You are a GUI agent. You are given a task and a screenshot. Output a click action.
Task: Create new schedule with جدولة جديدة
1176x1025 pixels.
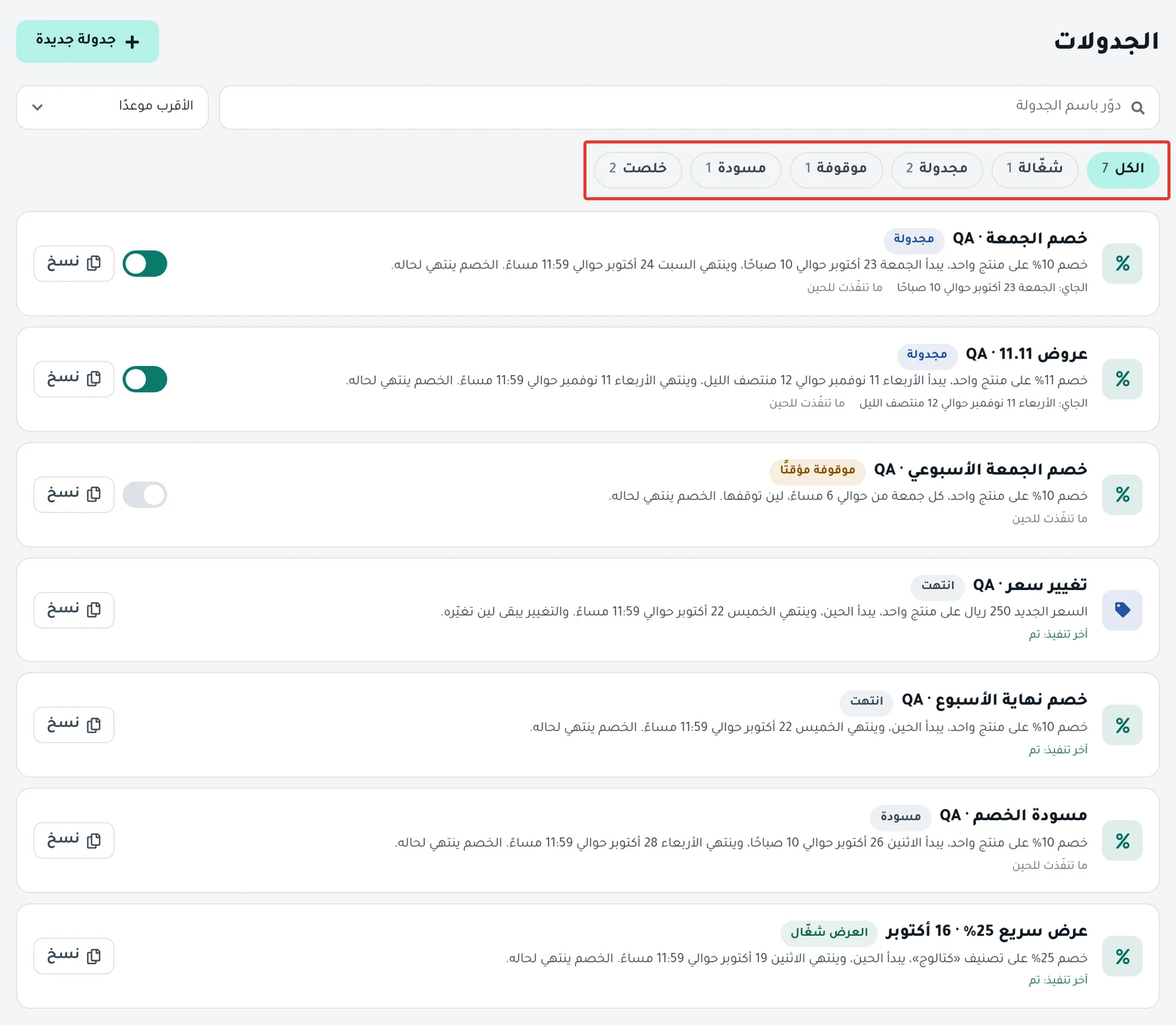pos(88,41)
